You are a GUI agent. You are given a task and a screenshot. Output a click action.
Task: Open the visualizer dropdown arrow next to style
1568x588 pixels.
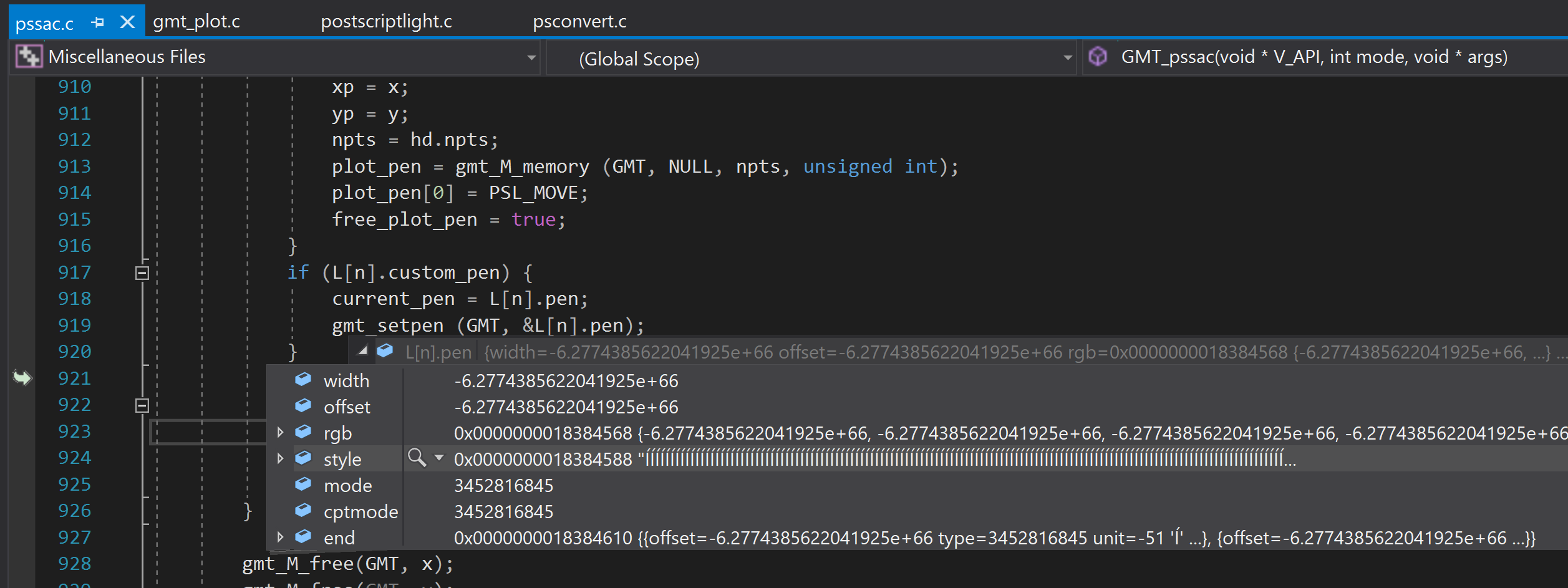[439, 458]
